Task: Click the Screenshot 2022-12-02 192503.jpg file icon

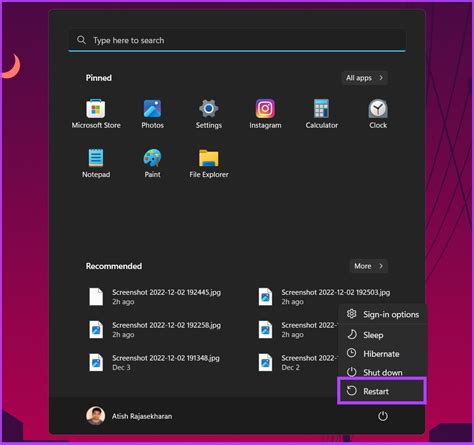Action: point(265,297)
